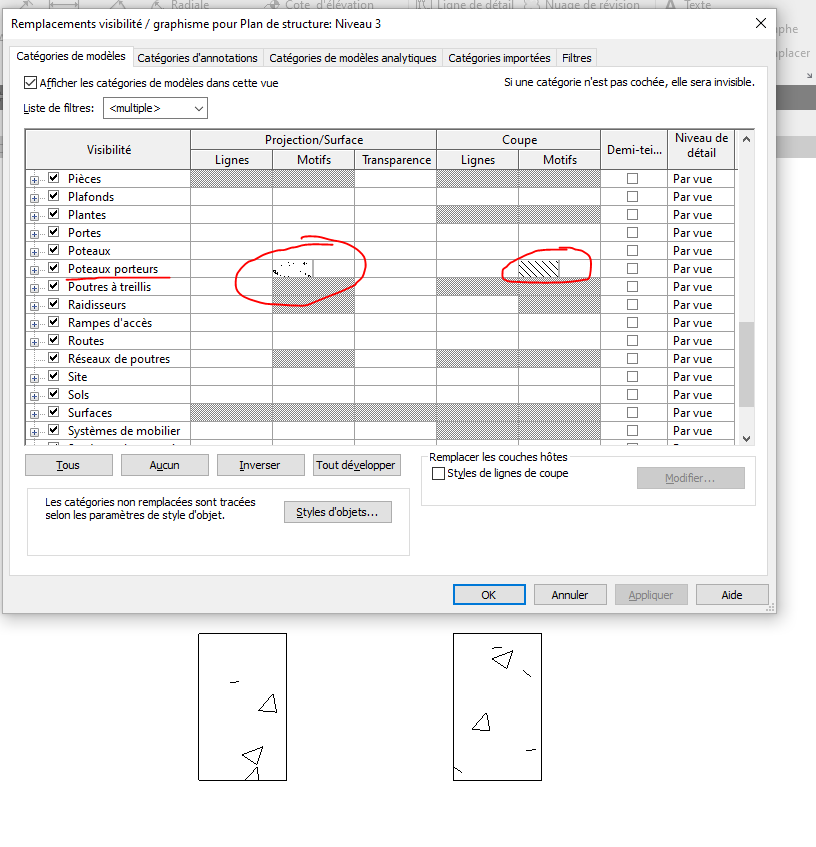Click the Inverser button
The height and width of the screenshot is (847, 816).
pos(260,465)
